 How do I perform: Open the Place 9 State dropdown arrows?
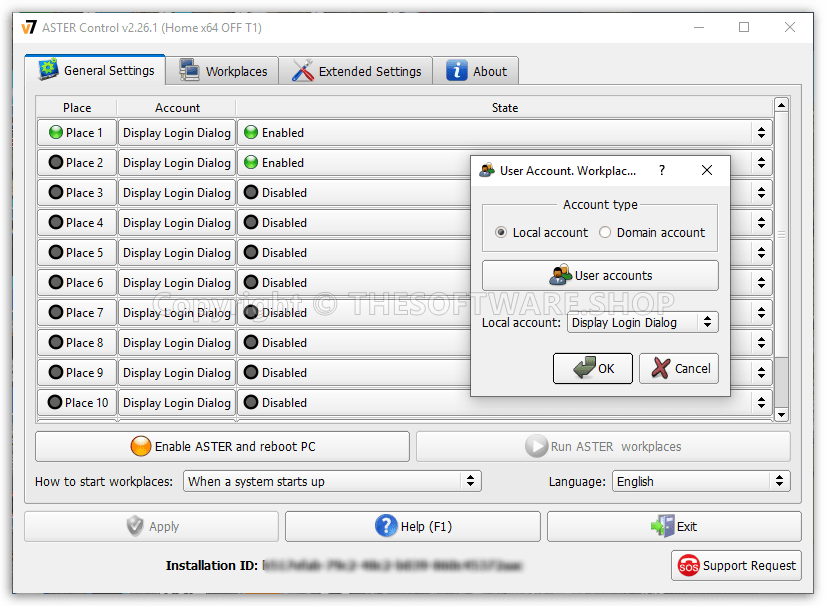pyautogui.click(x=761, y=373)
